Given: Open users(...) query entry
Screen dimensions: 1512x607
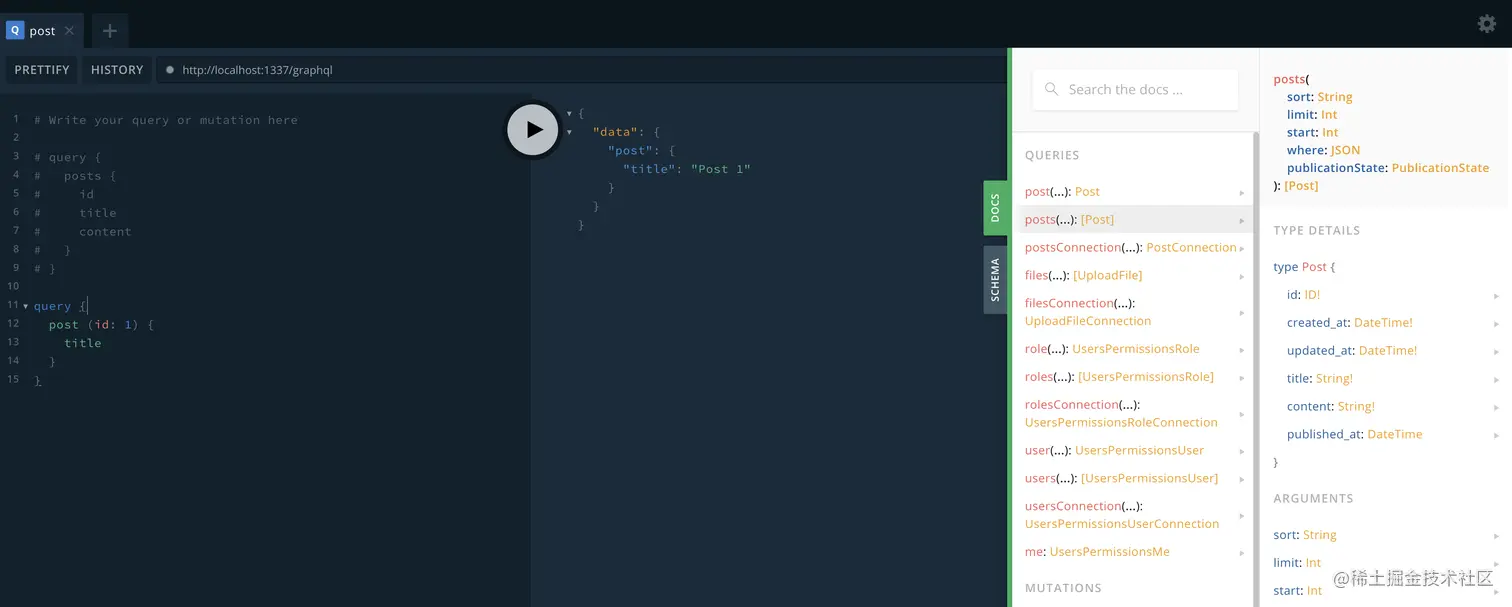Looking at the screenshot, I should tap(1132, 479).
